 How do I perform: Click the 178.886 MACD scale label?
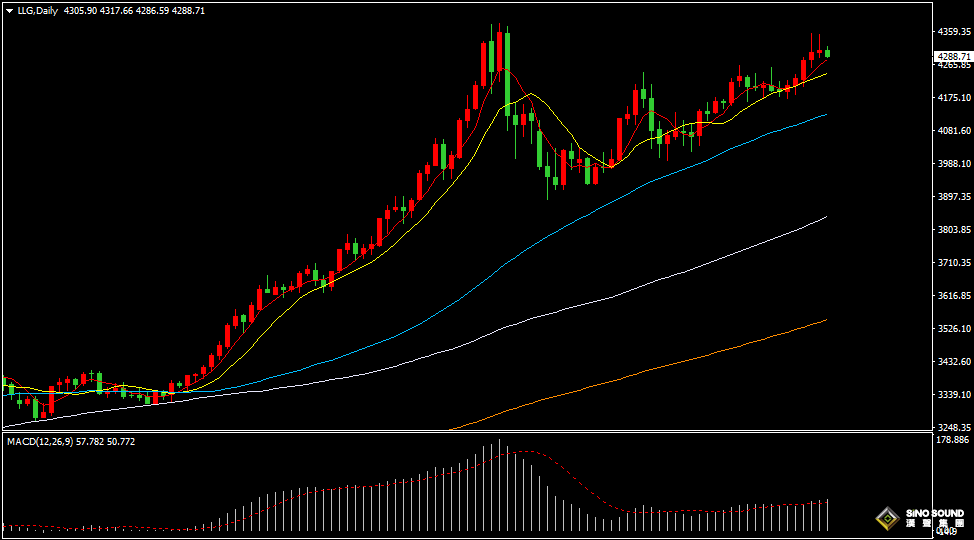coord(953,440)
